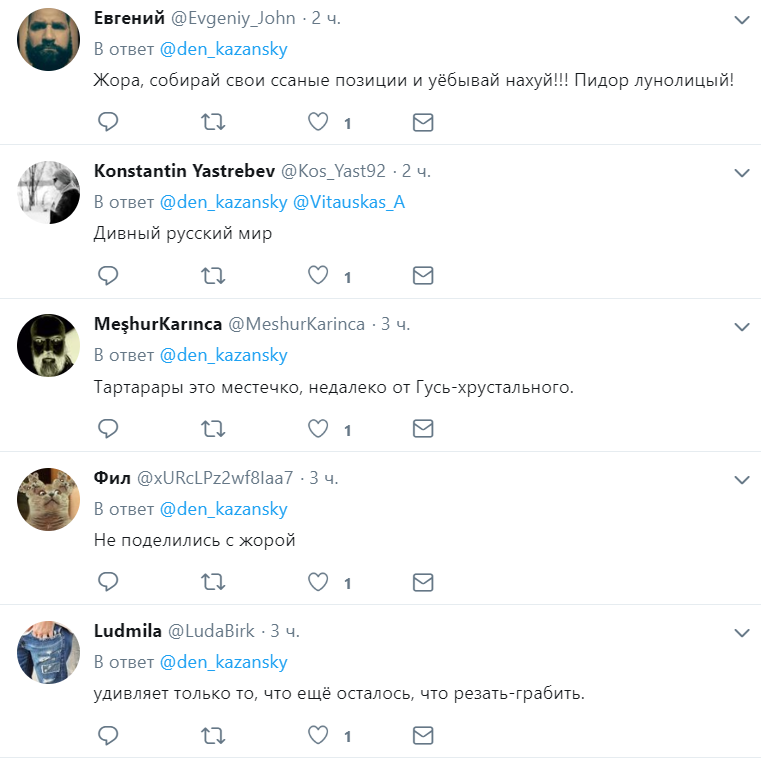761x765 pixels.
Task: Send Фил's tweet via direct message
Action: pyautogui.click(x=423, y=582)
